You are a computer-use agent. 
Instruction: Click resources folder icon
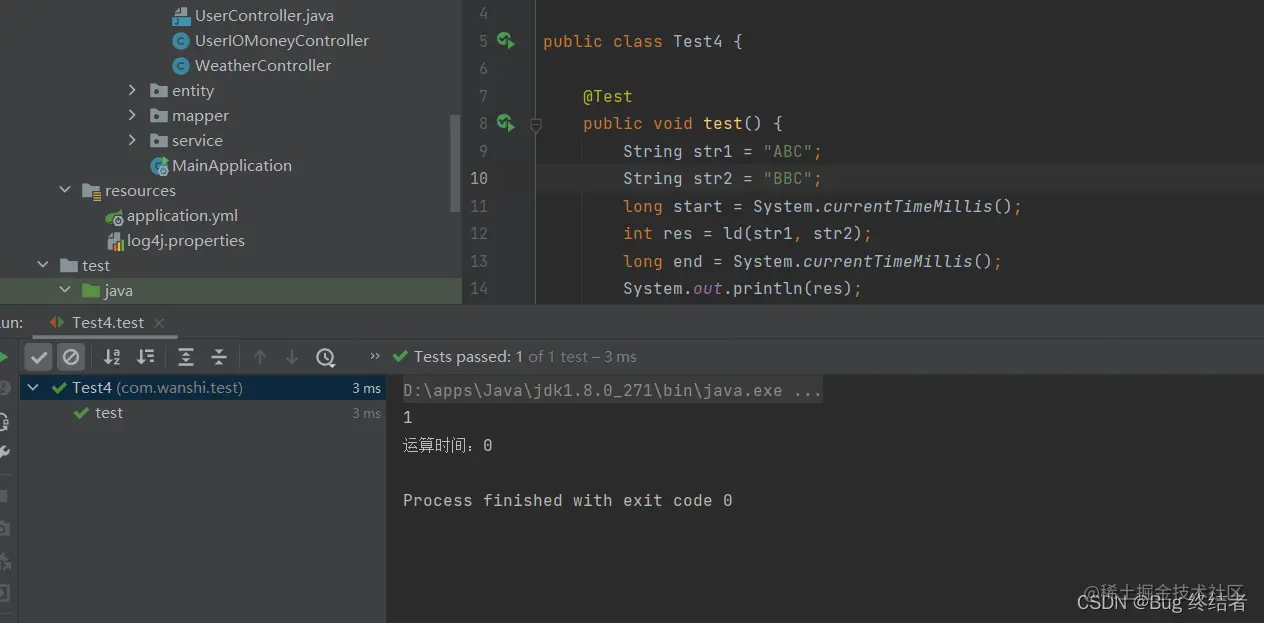[91, 191]
